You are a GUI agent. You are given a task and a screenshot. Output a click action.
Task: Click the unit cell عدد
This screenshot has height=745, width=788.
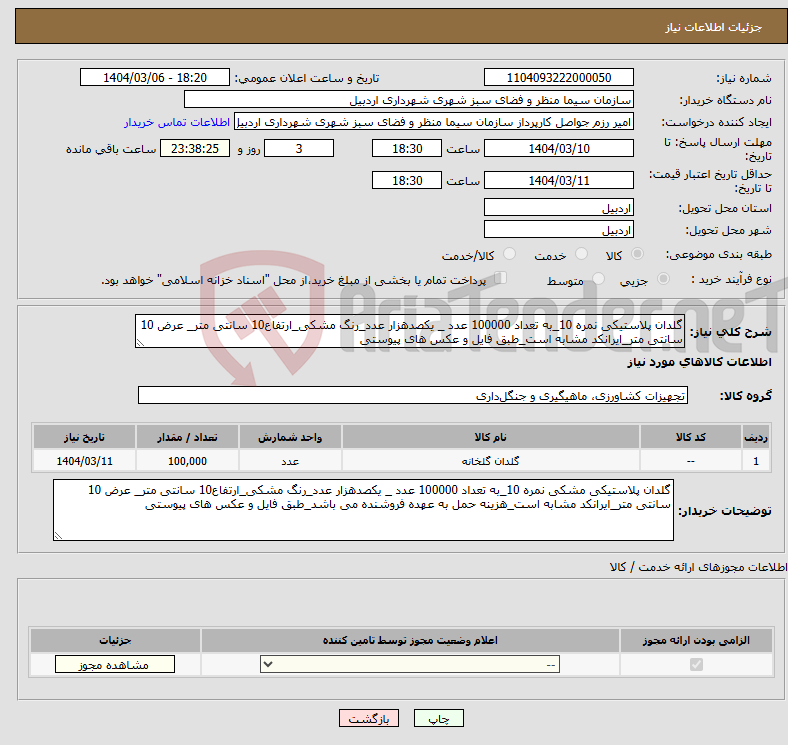coord(290,461)
